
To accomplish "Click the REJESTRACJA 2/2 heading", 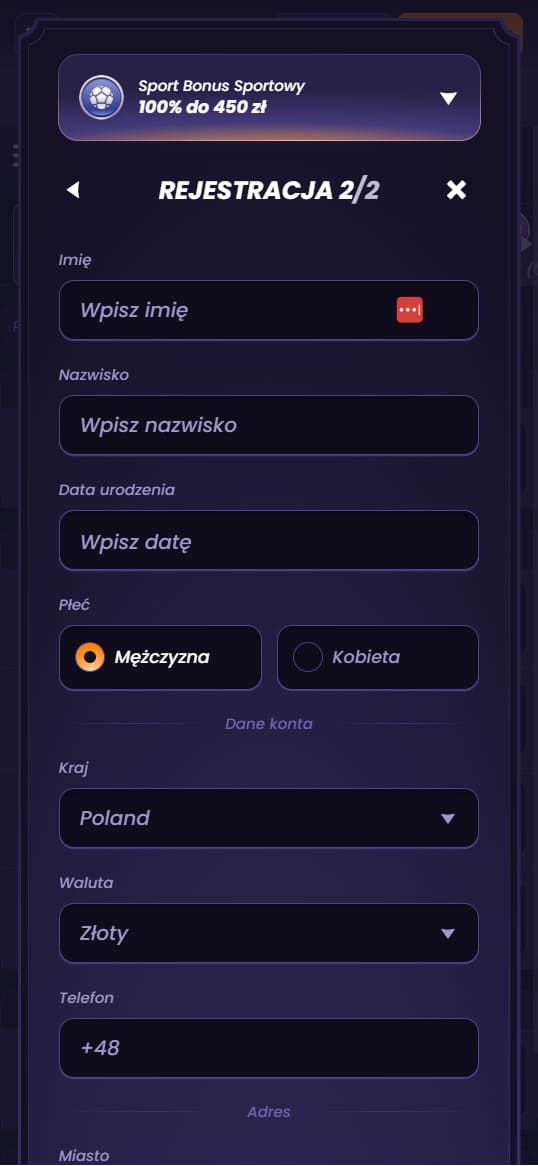I will click(269, 190).
